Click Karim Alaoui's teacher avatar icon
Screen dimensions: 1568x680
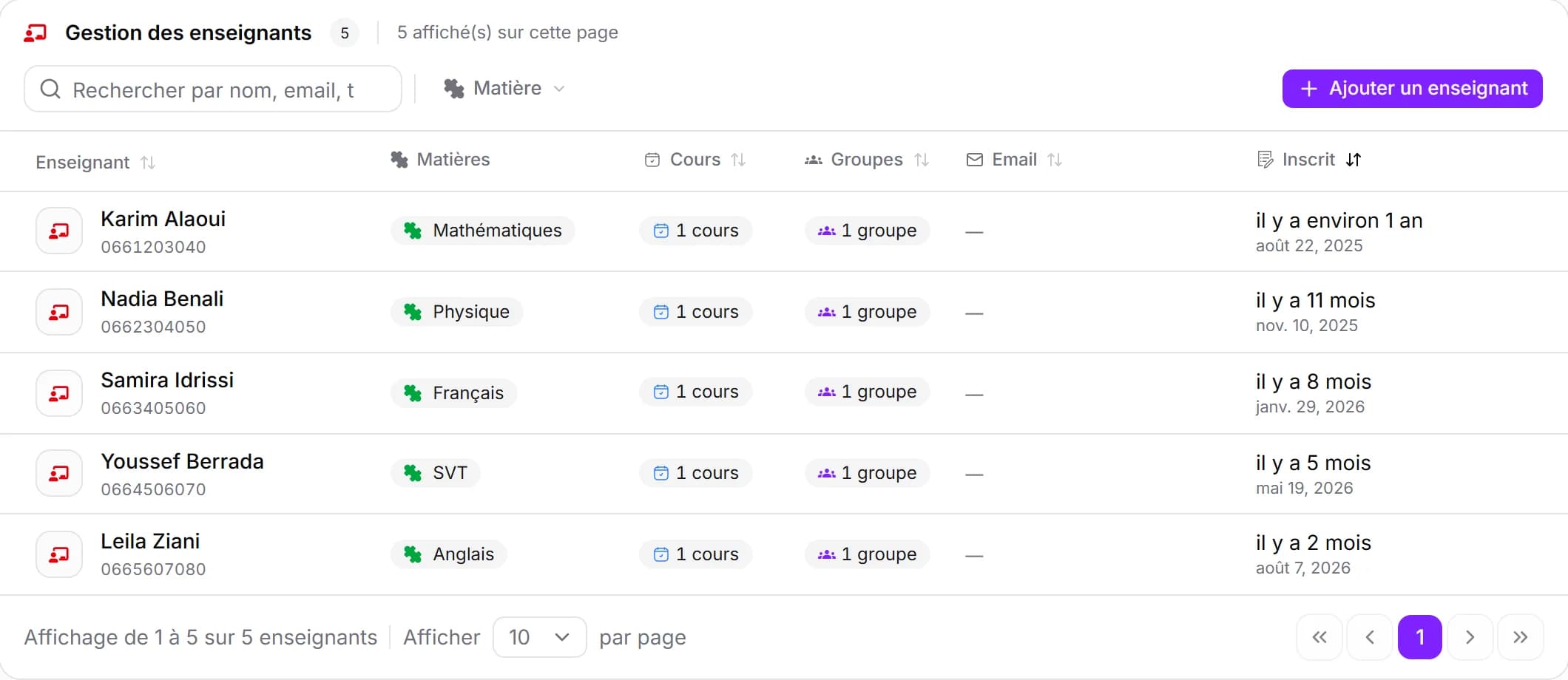pos(59,231)
